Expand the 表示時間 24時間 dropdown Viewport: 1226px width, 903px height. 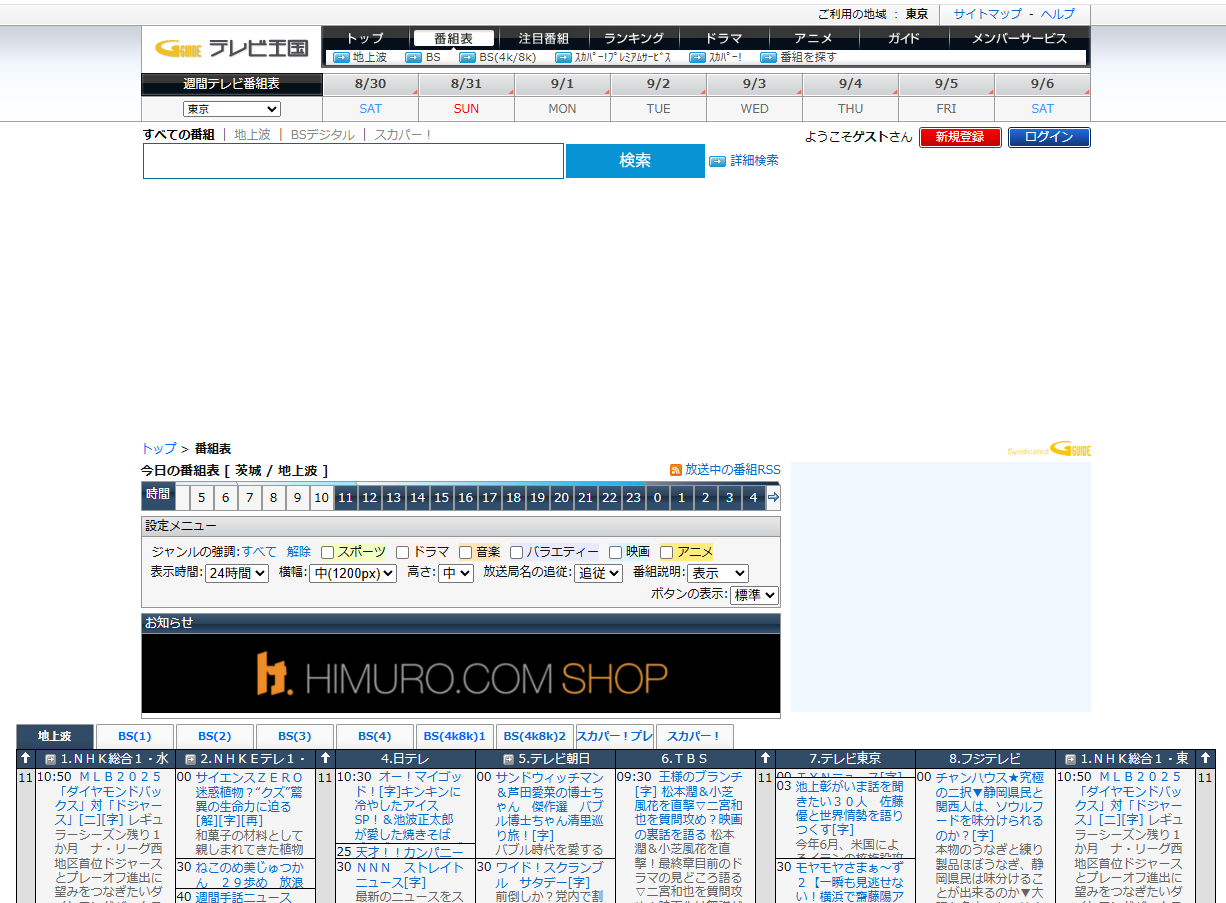(x=237, y=573)
